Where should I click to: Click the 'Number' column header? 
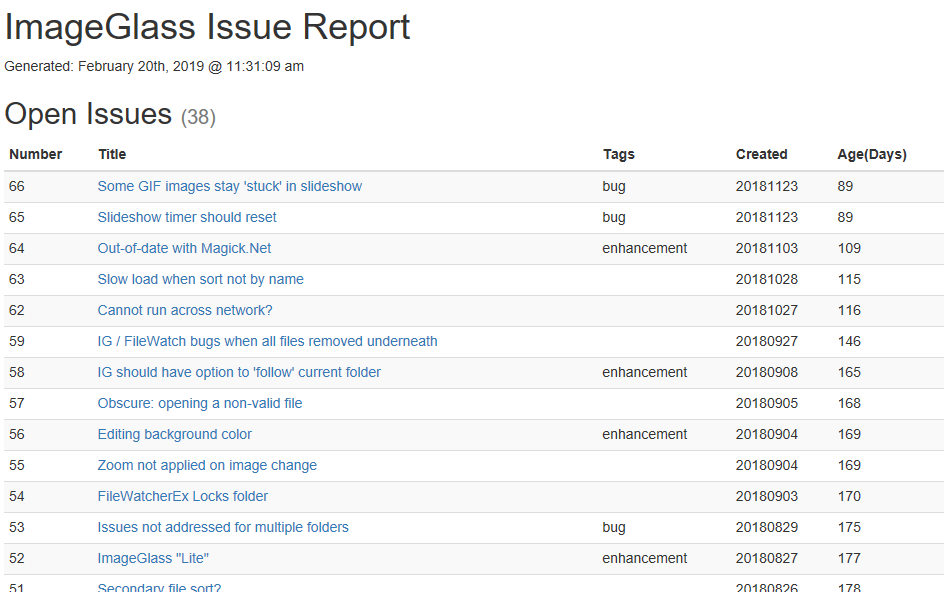[36, 154]
